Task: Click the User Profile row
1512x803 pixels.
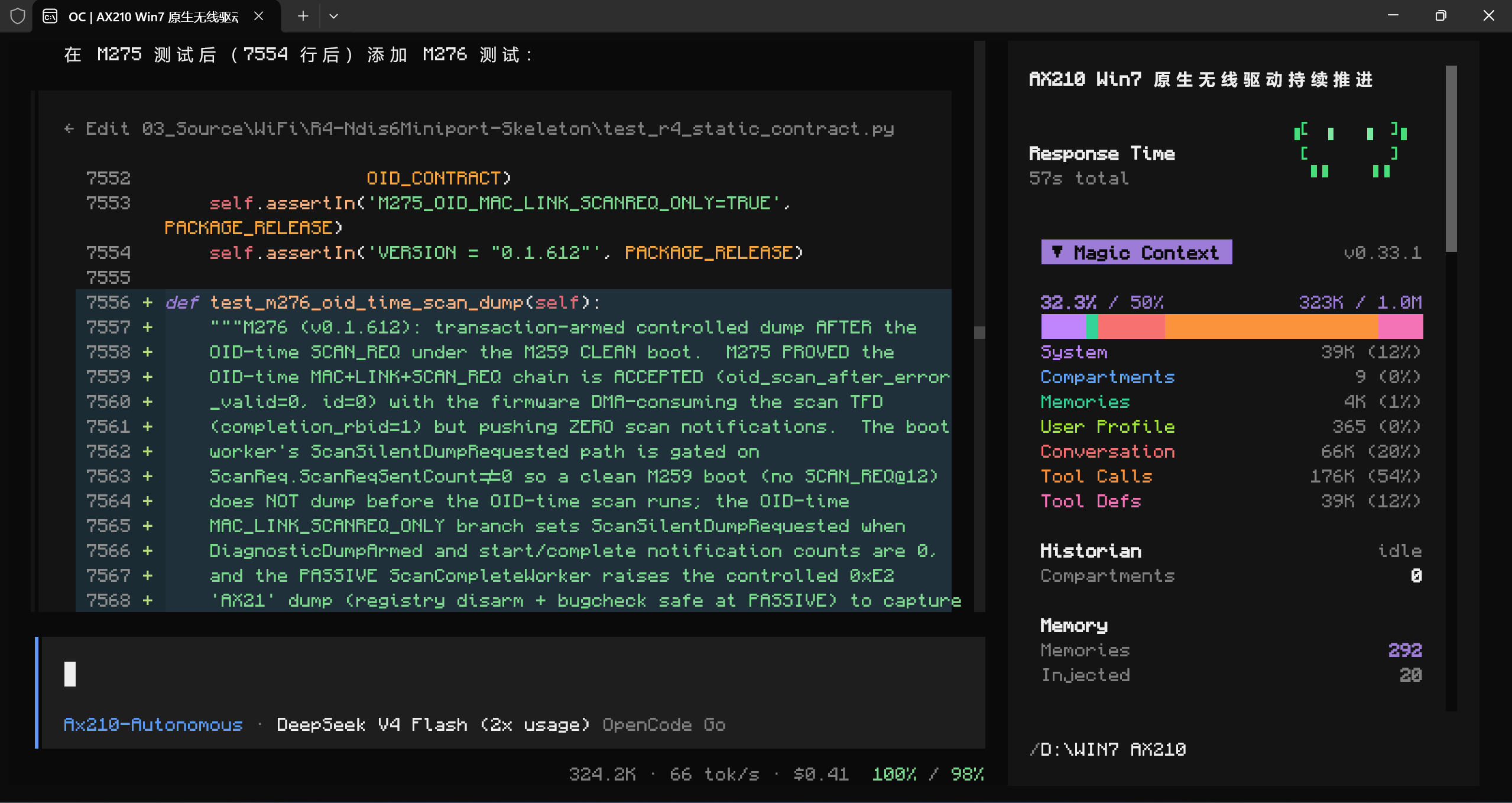Action: tap(1231, 427)
